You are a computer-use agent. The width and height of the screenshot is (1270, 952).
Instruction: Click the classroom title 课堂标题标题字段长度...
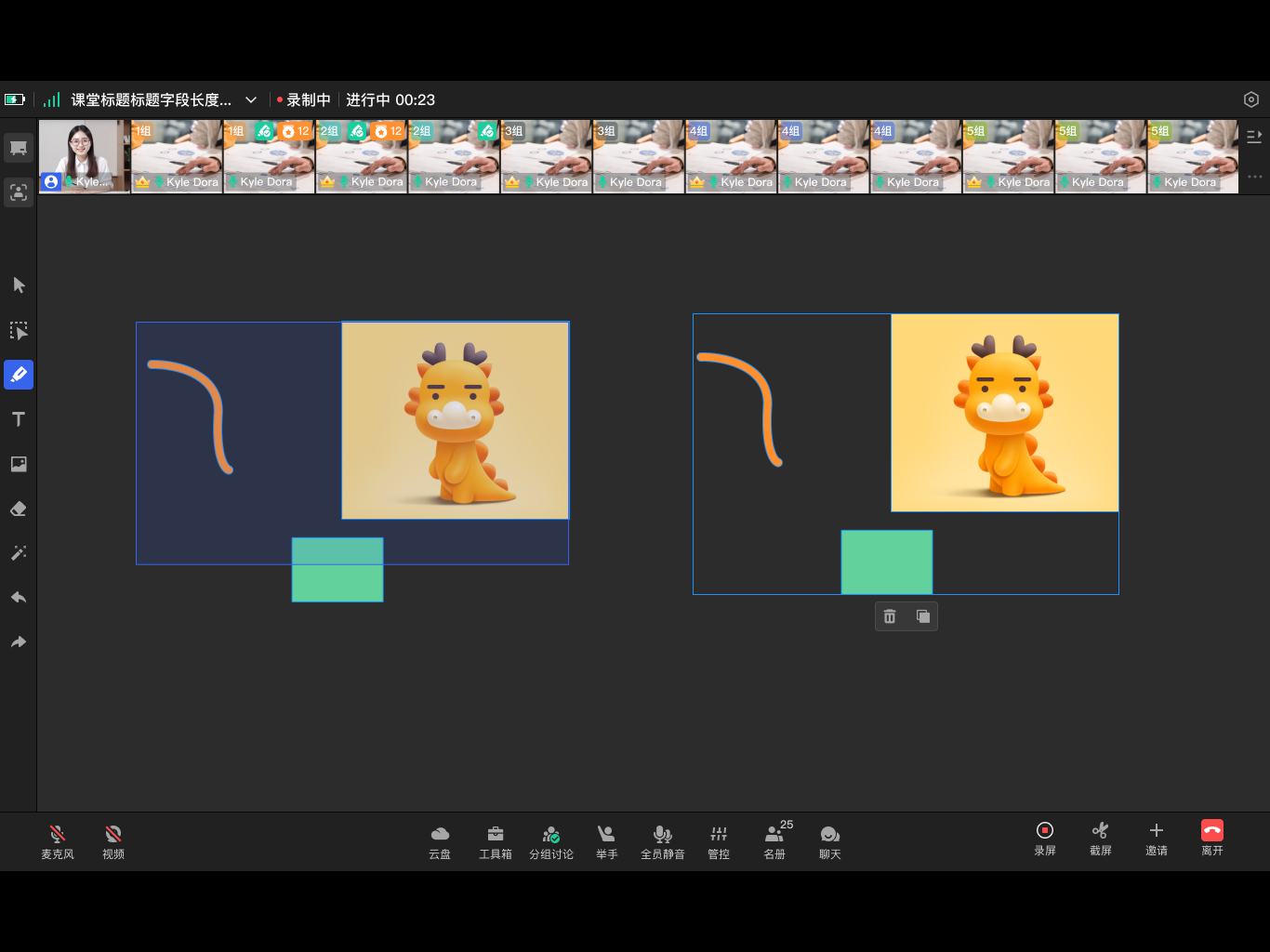click(x=152, y=99)
